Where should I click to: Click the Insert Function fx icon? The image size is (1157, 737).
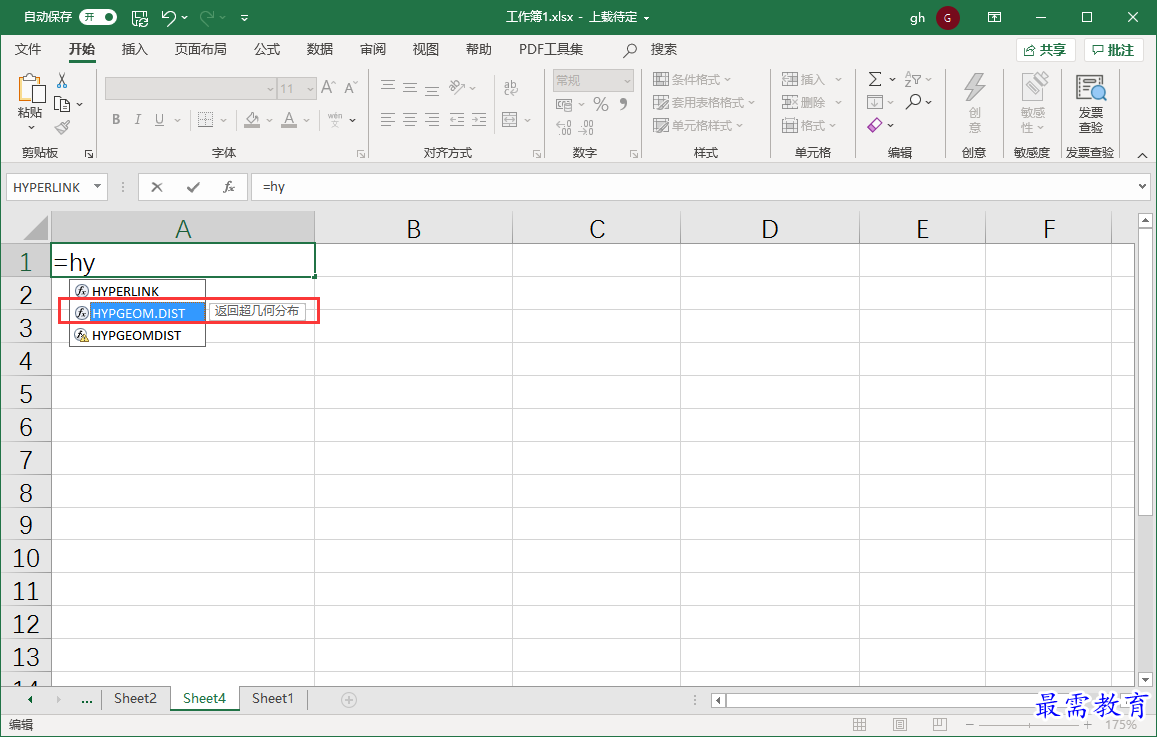click(x=229, y=187)
